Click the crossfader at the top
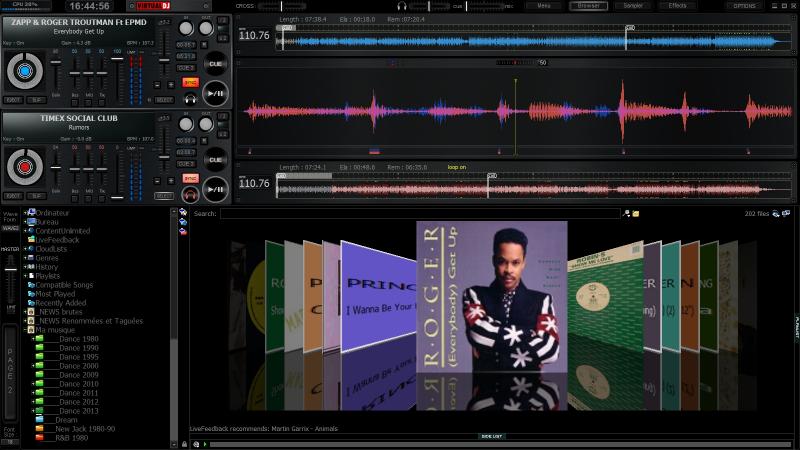This screenshot has height=450, width=800. 282,6
